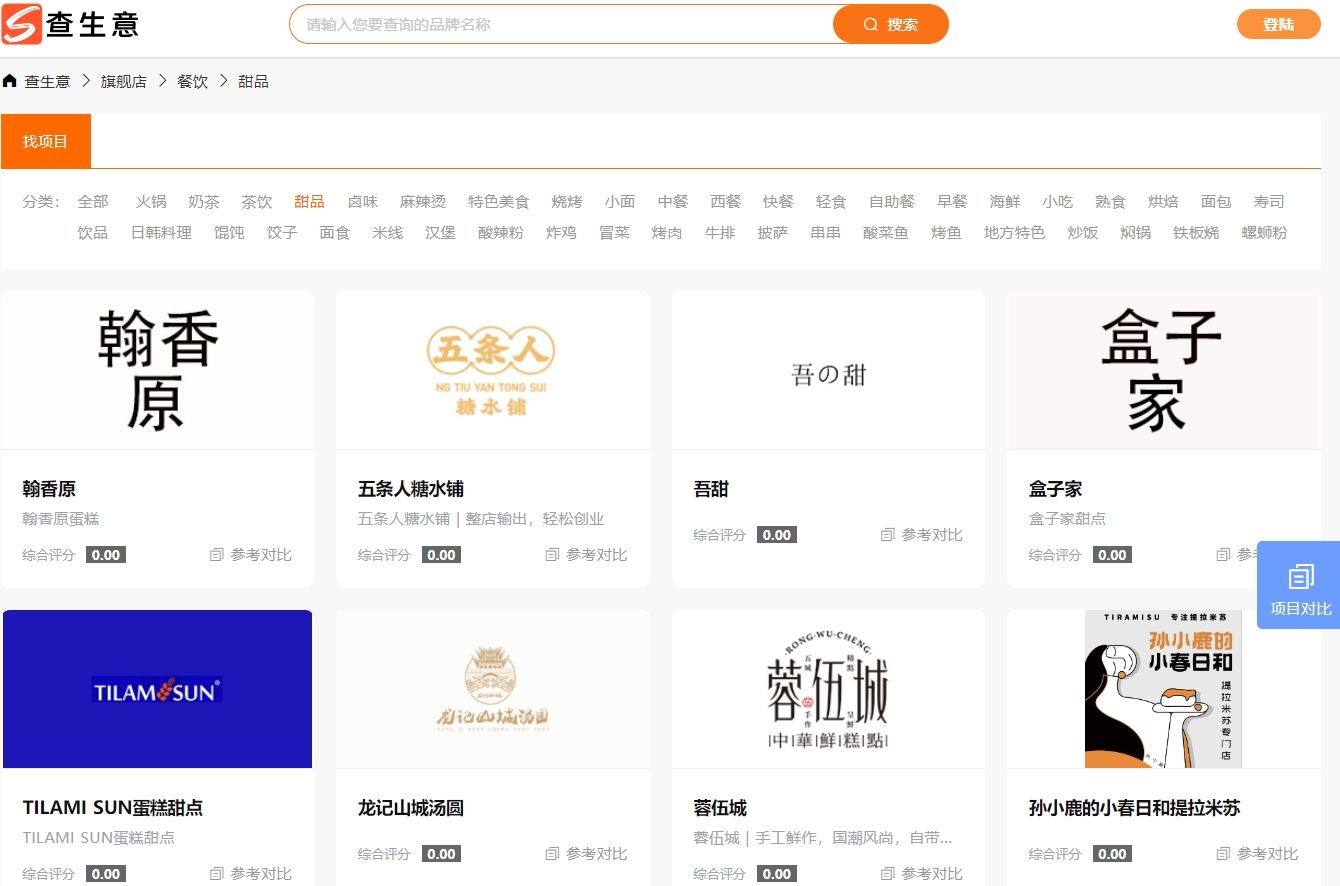Click the 项目对比 floating compare icon
The image size is (1340, 886).
(x=1301, y=576)
